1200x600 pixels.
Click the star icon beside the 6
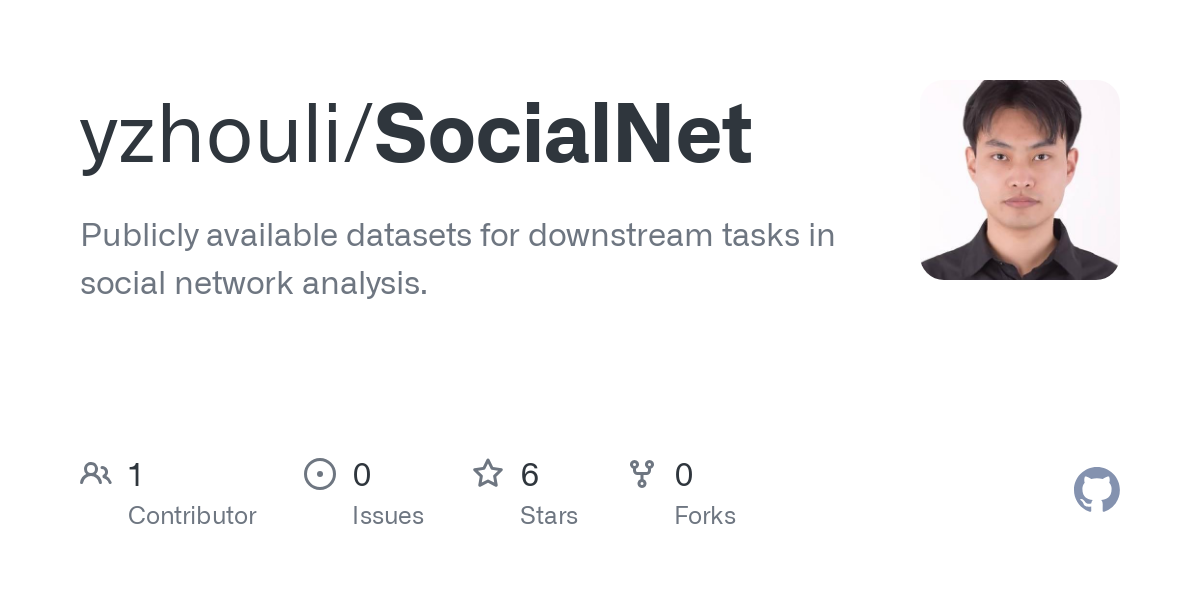click(488, 474)
